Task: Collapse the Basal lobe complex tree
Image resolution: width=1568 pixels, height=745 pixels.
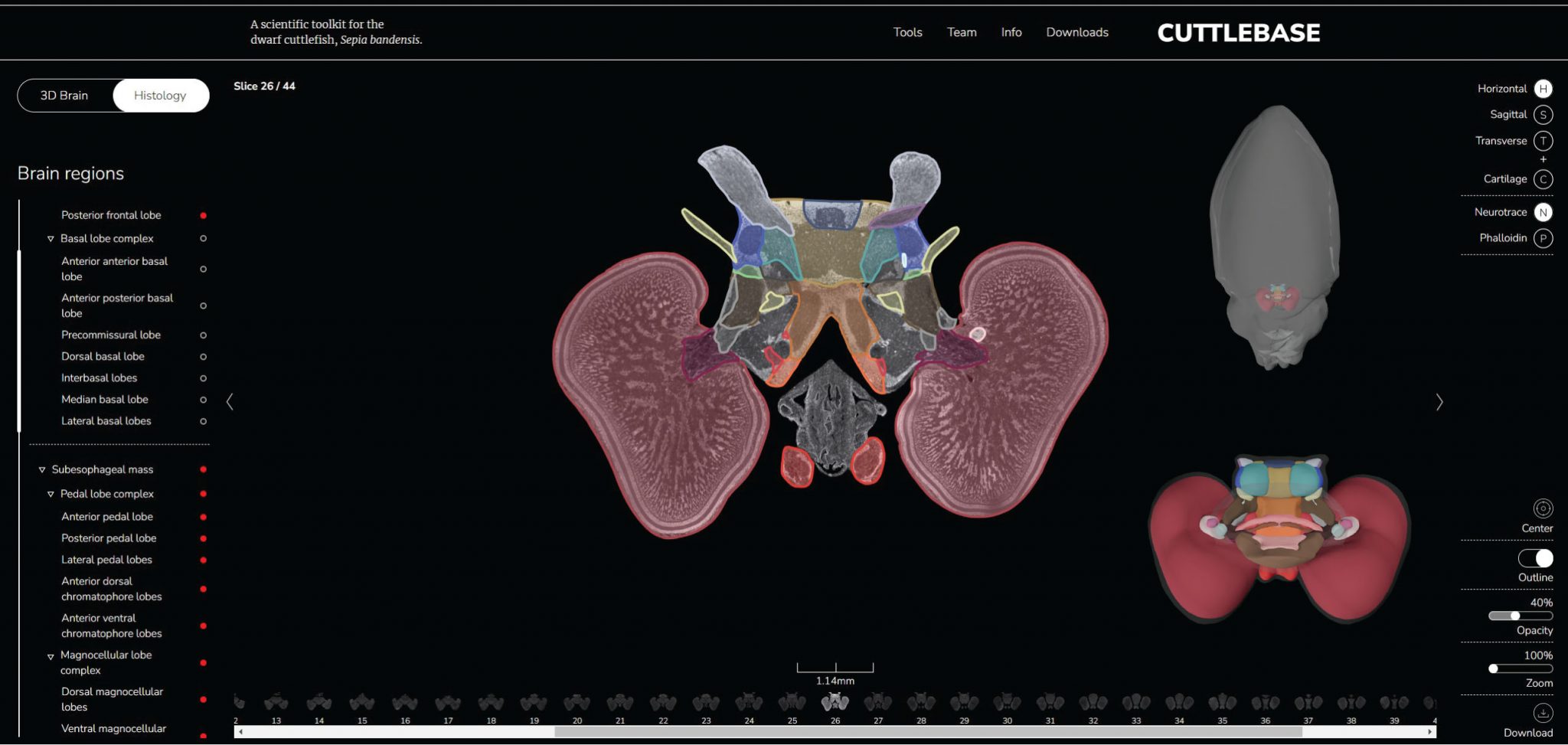Action: coord(51,239)
